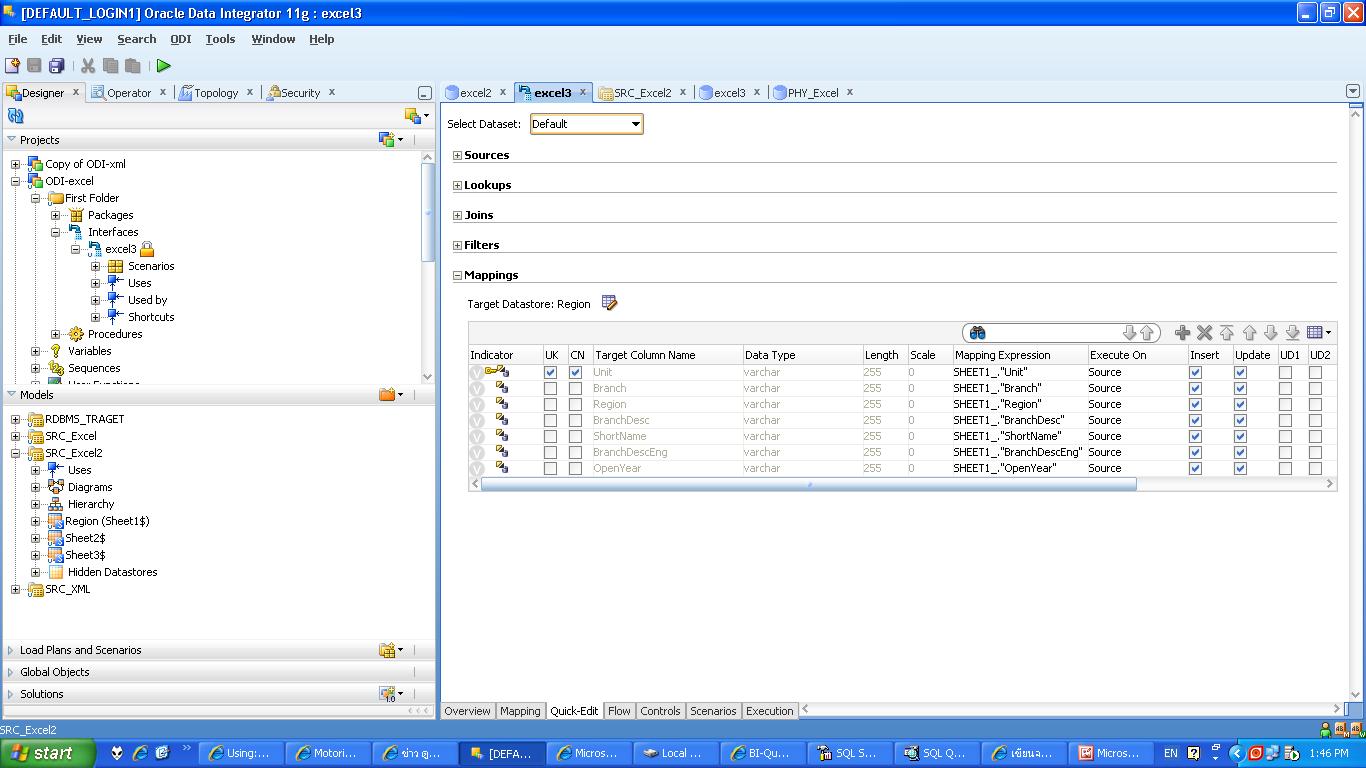Image resolution: width=1366 pixels, height=768 pixels.
Task: Click the refresh icon in Designer panel
Action: point(15,116)
